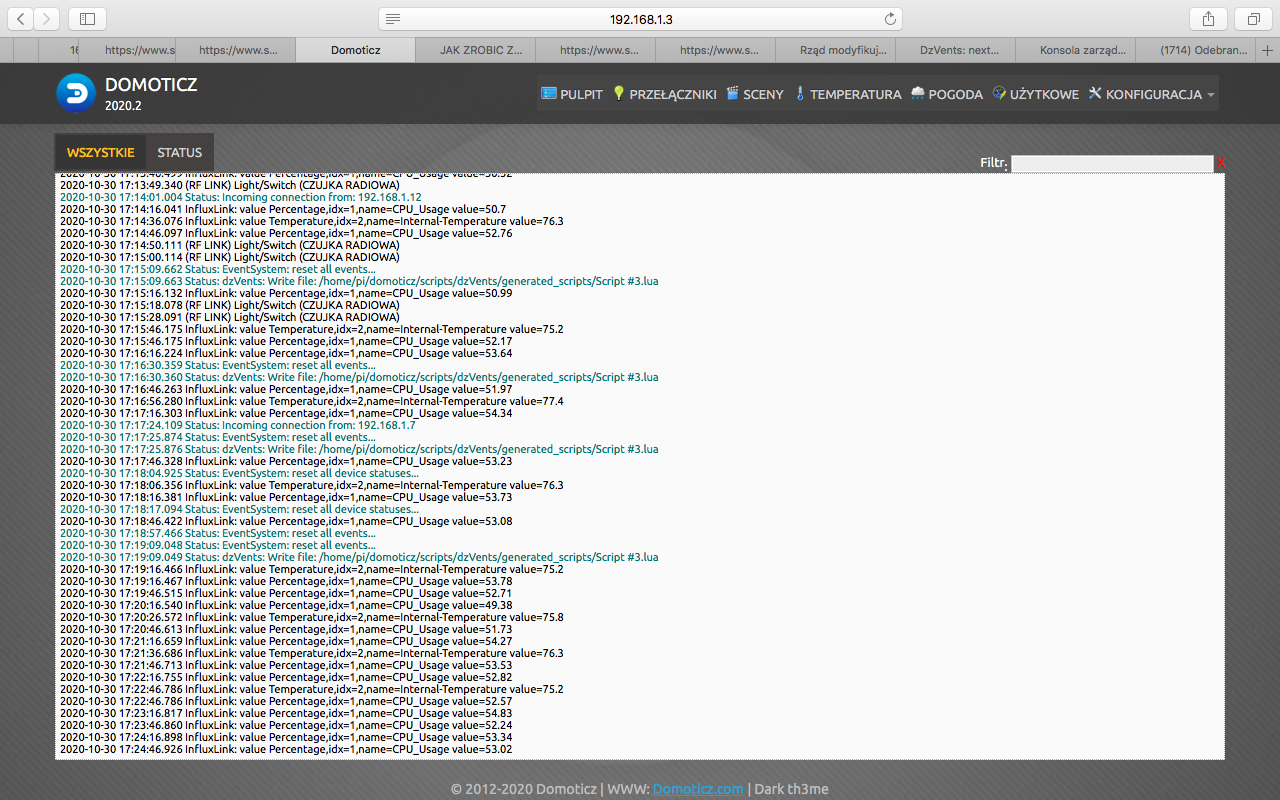Click the Domoticz logo icon

point(75,93)
